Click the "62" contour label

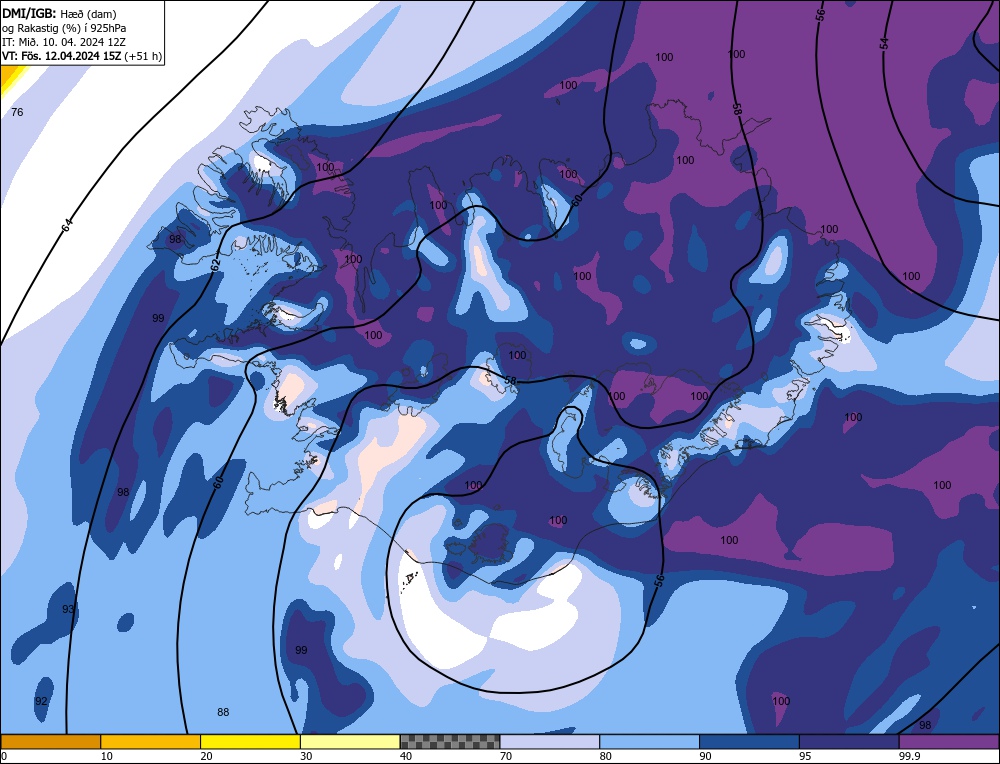coord(215,263)
